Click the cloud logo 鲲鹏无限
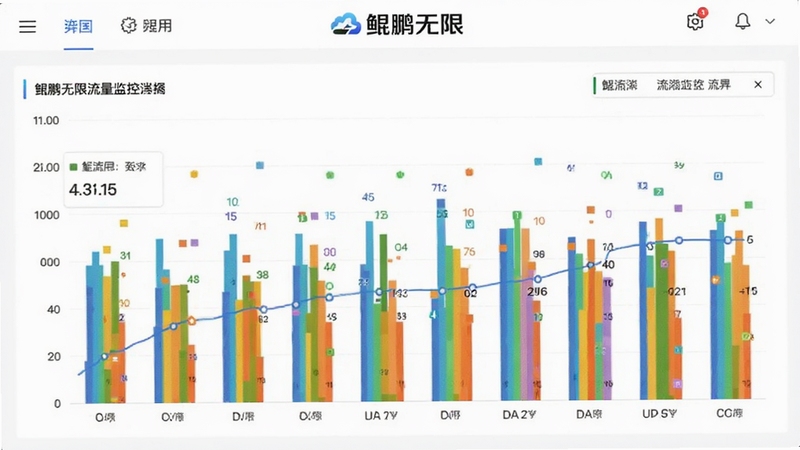The height and width of the screenshot is (450, 800). [397, 24]
